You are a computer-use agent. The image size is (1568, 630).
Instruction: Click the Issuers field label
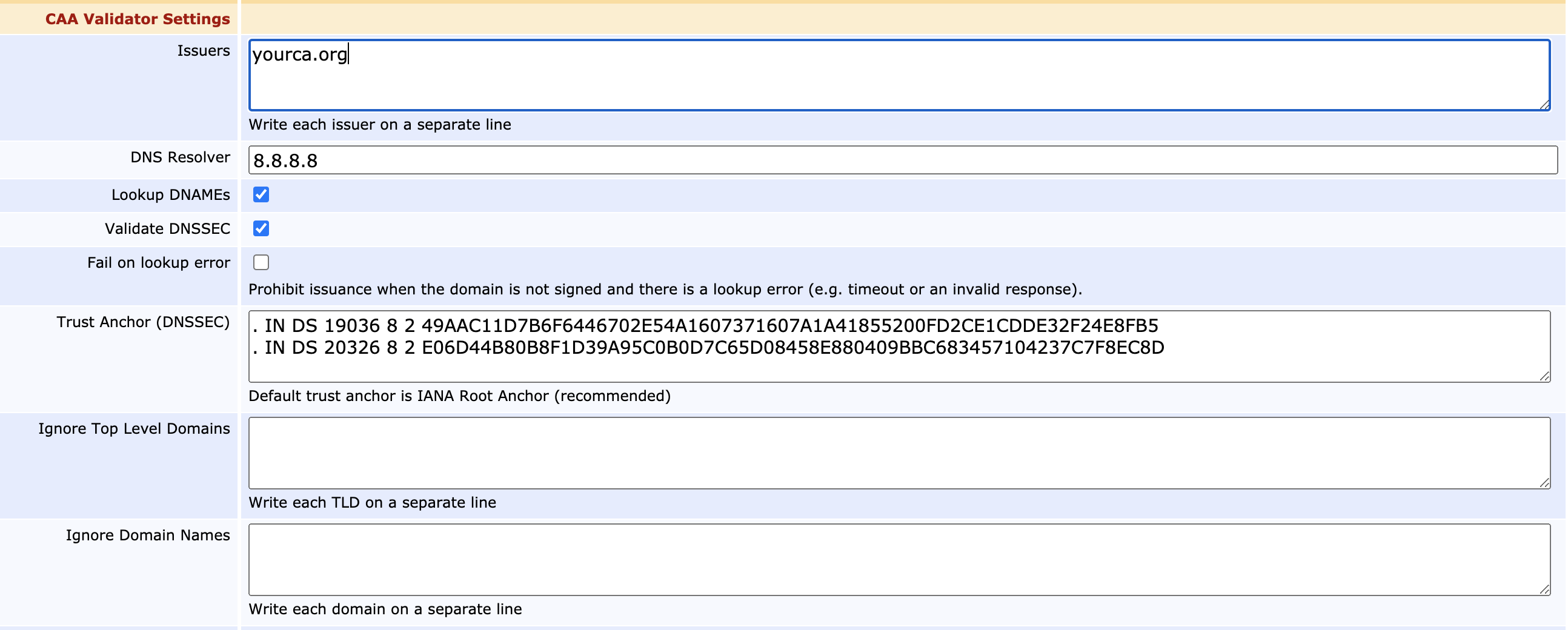click(204, 50)
